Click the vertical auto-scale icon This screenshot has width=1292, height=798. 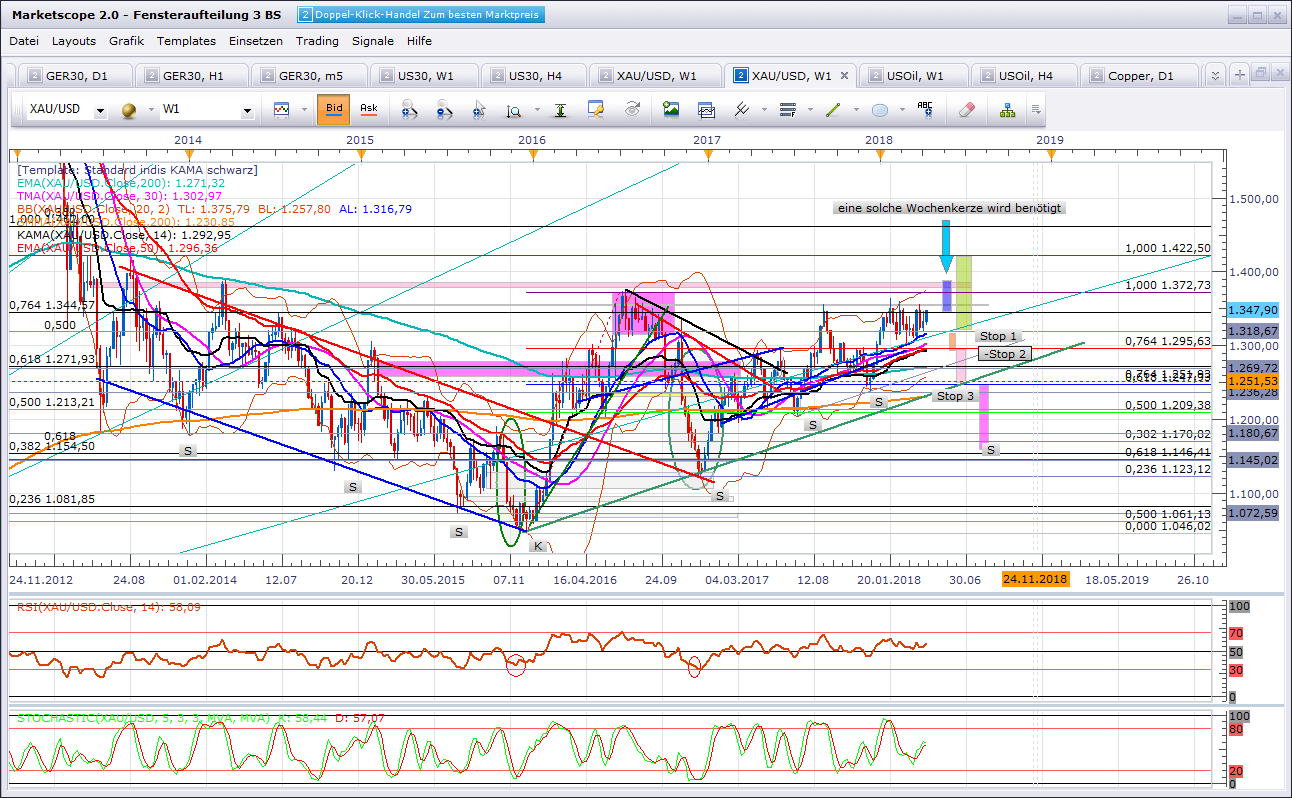point(561,110)
